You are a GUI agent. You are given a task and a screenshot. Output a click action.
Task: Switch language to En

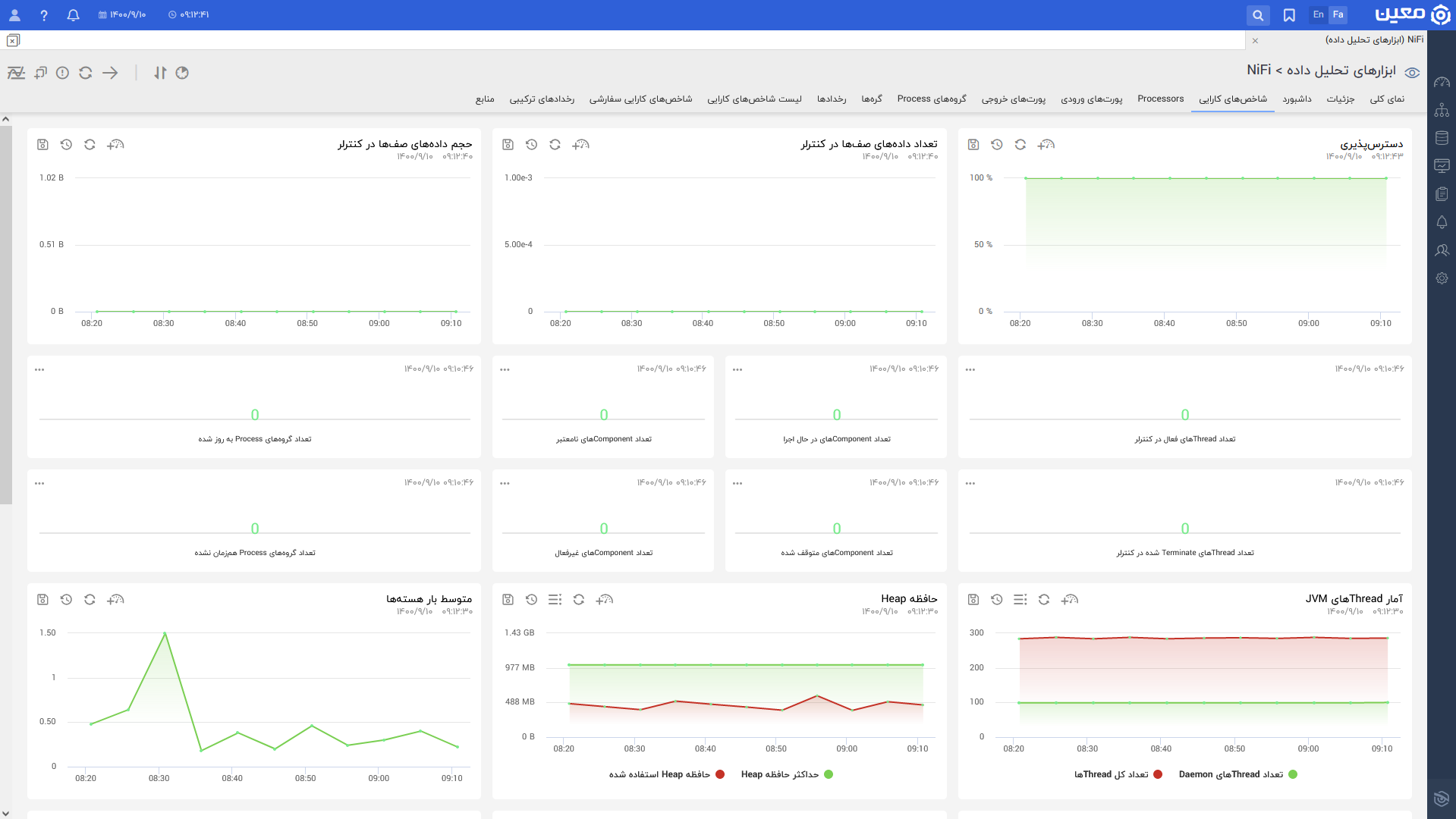(x=1319, y=14)
